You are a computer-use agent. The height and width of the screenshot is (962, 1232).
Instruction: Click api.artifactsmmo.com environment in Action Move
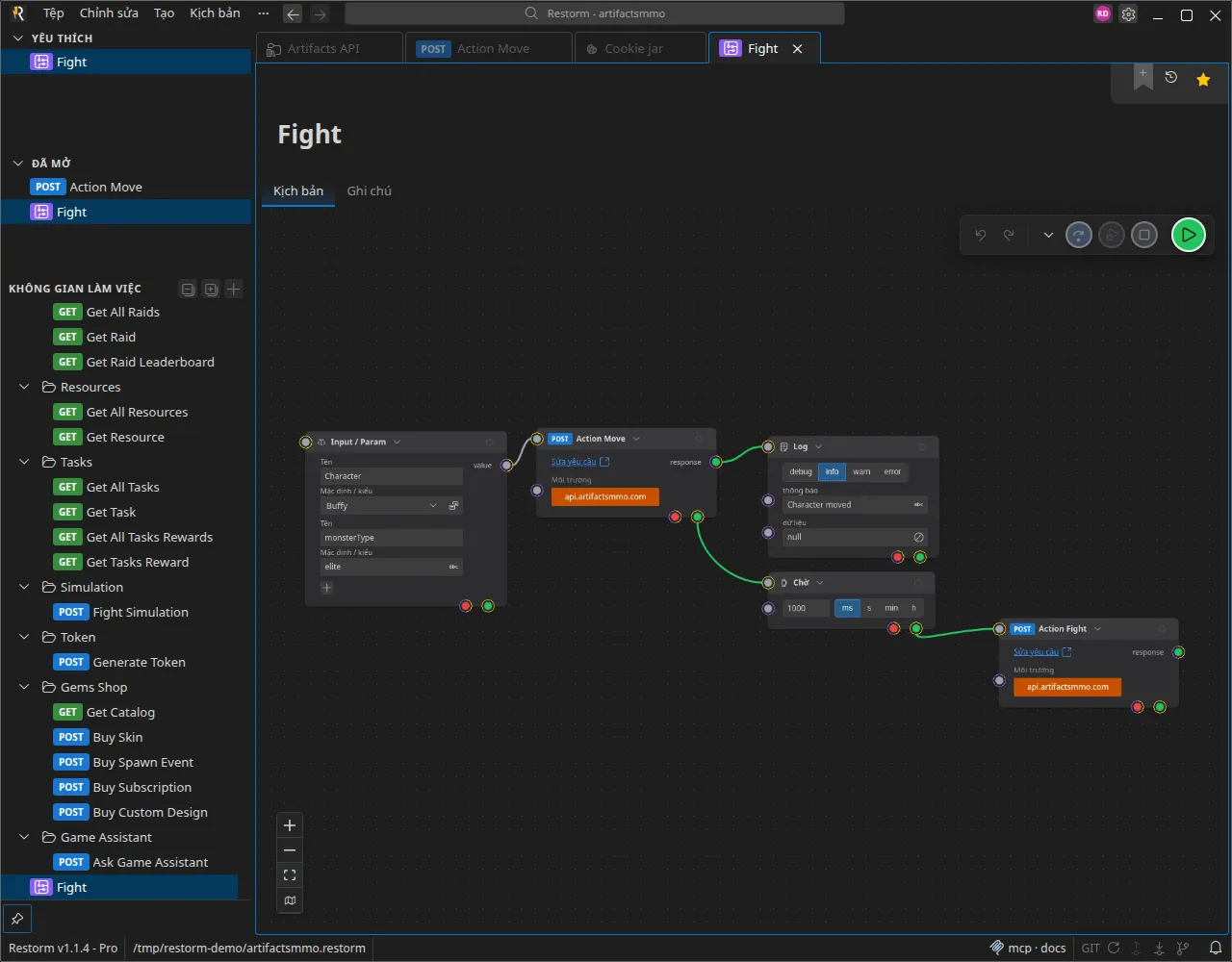pos(605,497)
